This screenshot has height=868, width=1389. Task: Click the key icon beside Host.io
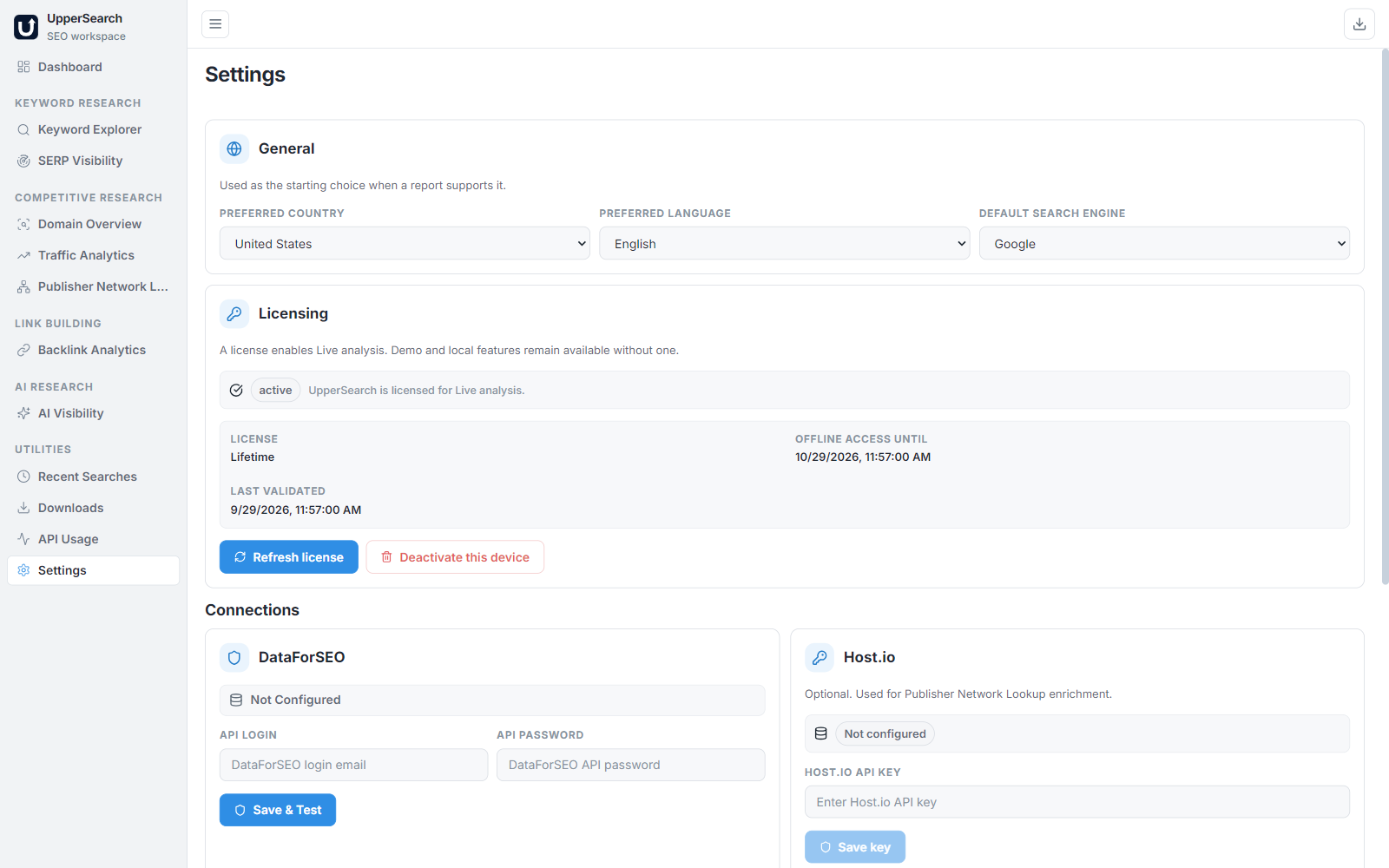(820, 657)
